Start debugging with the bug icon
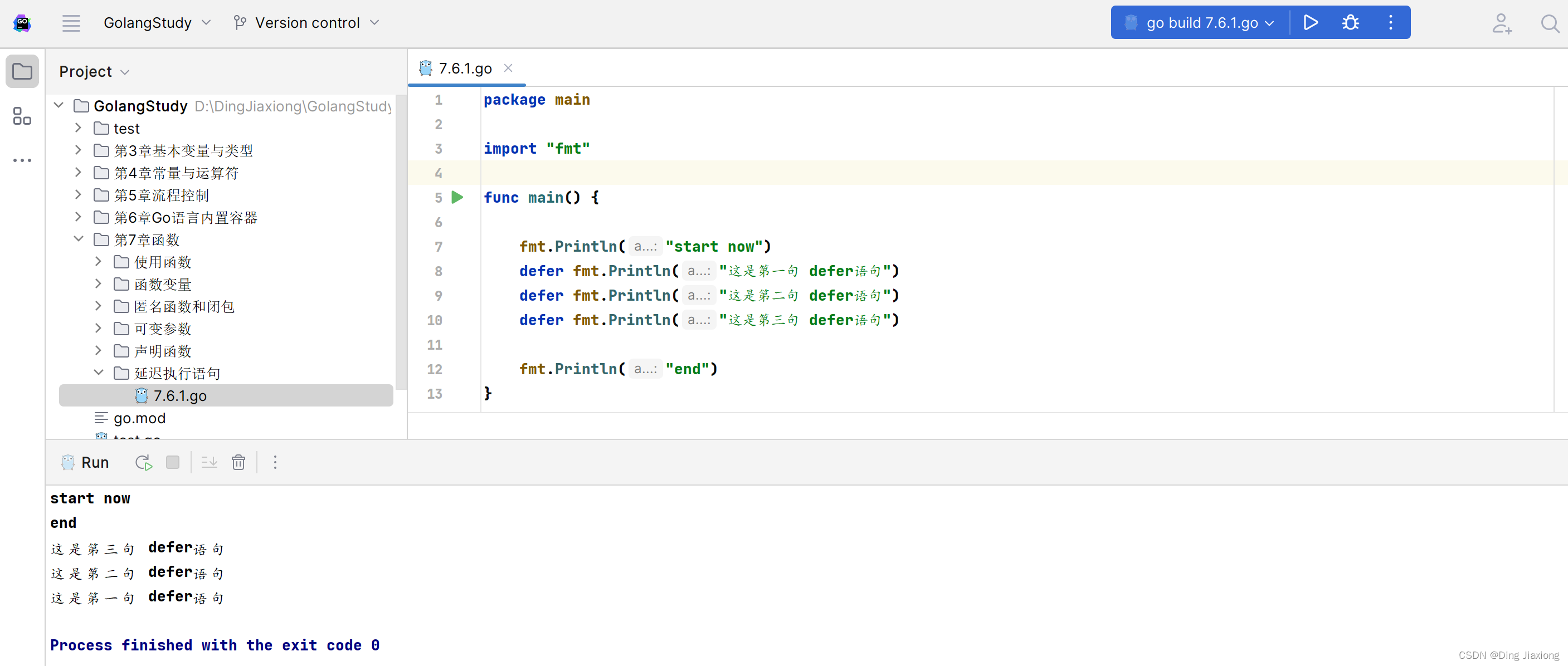The height and width of the screenshot is (666, 1568). [1350, 23]
